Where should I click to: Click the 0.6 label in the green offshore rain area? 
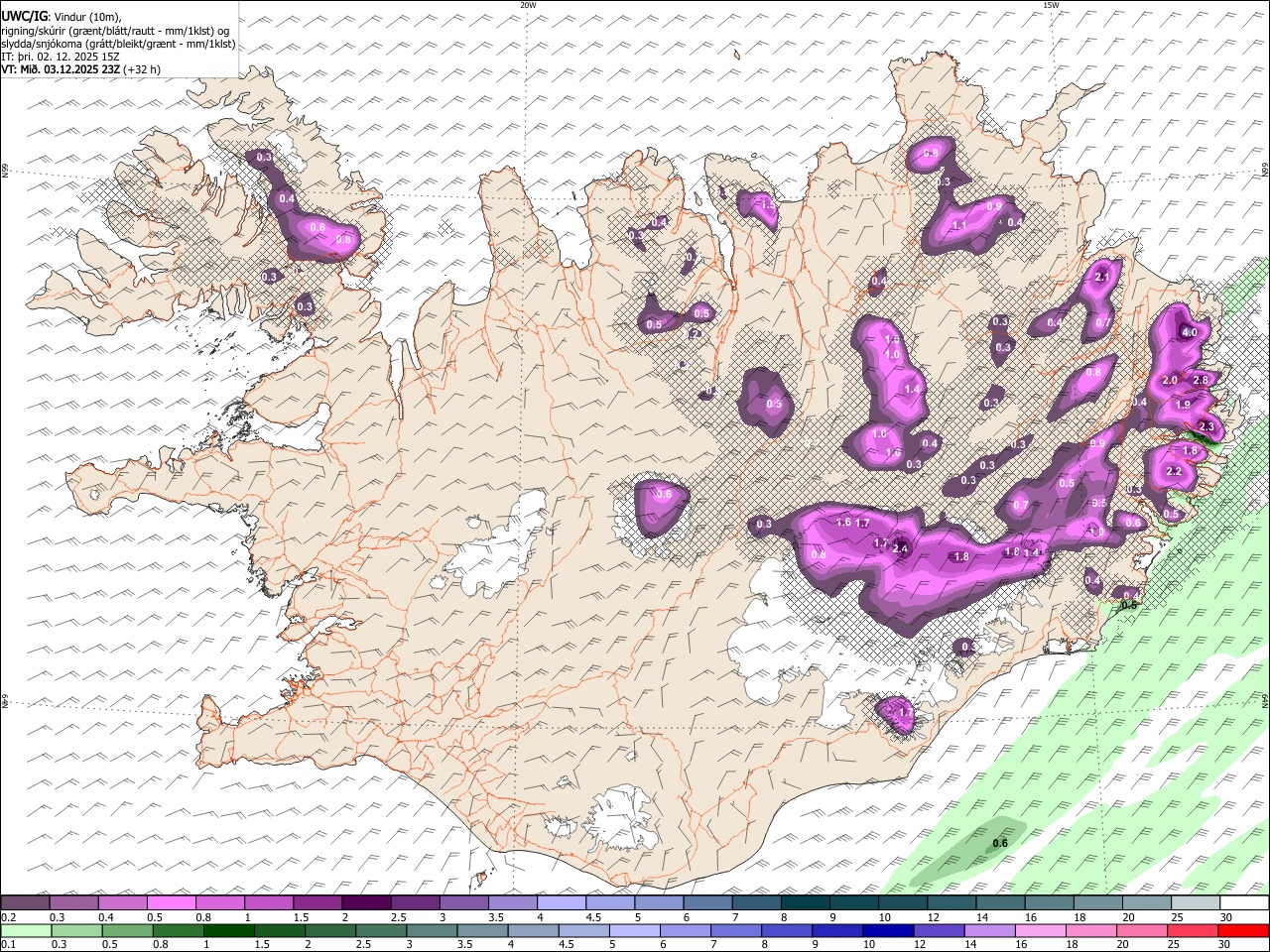click(1000, 844)
